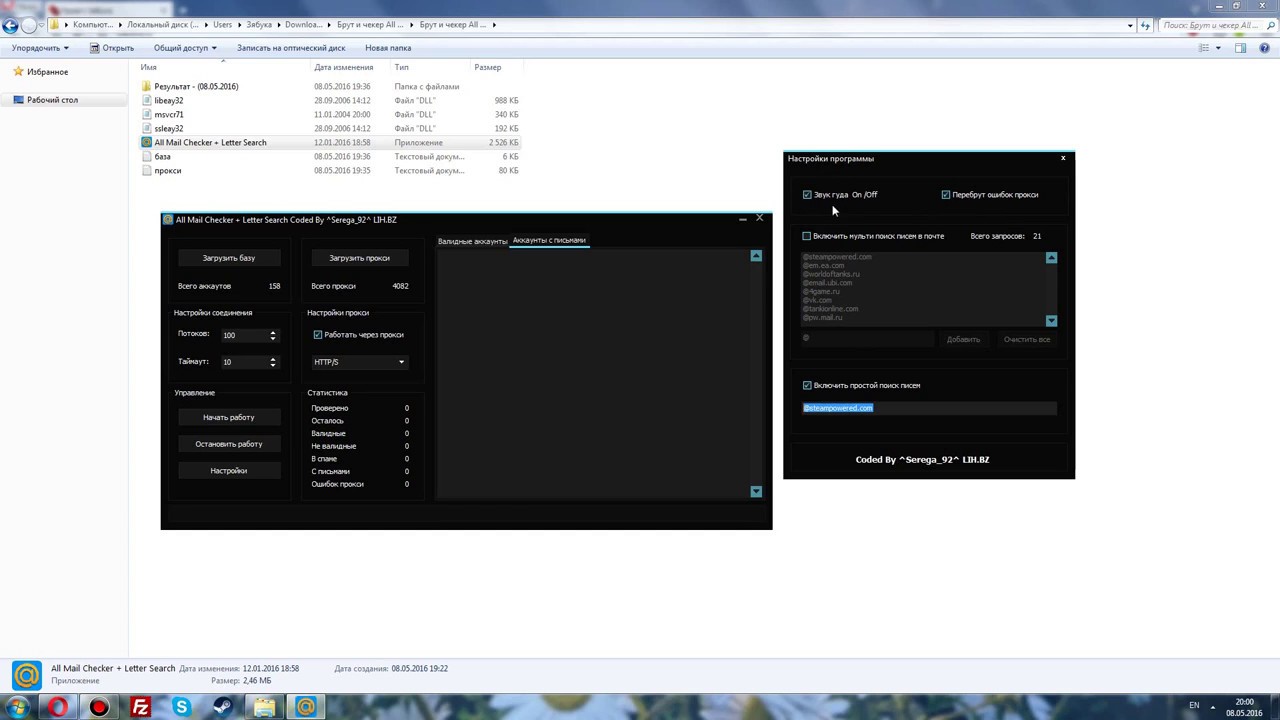Viewport: 1280px width, 720px height.
Task: Toggle Работать через прокси checkbox
Action: 318,335
